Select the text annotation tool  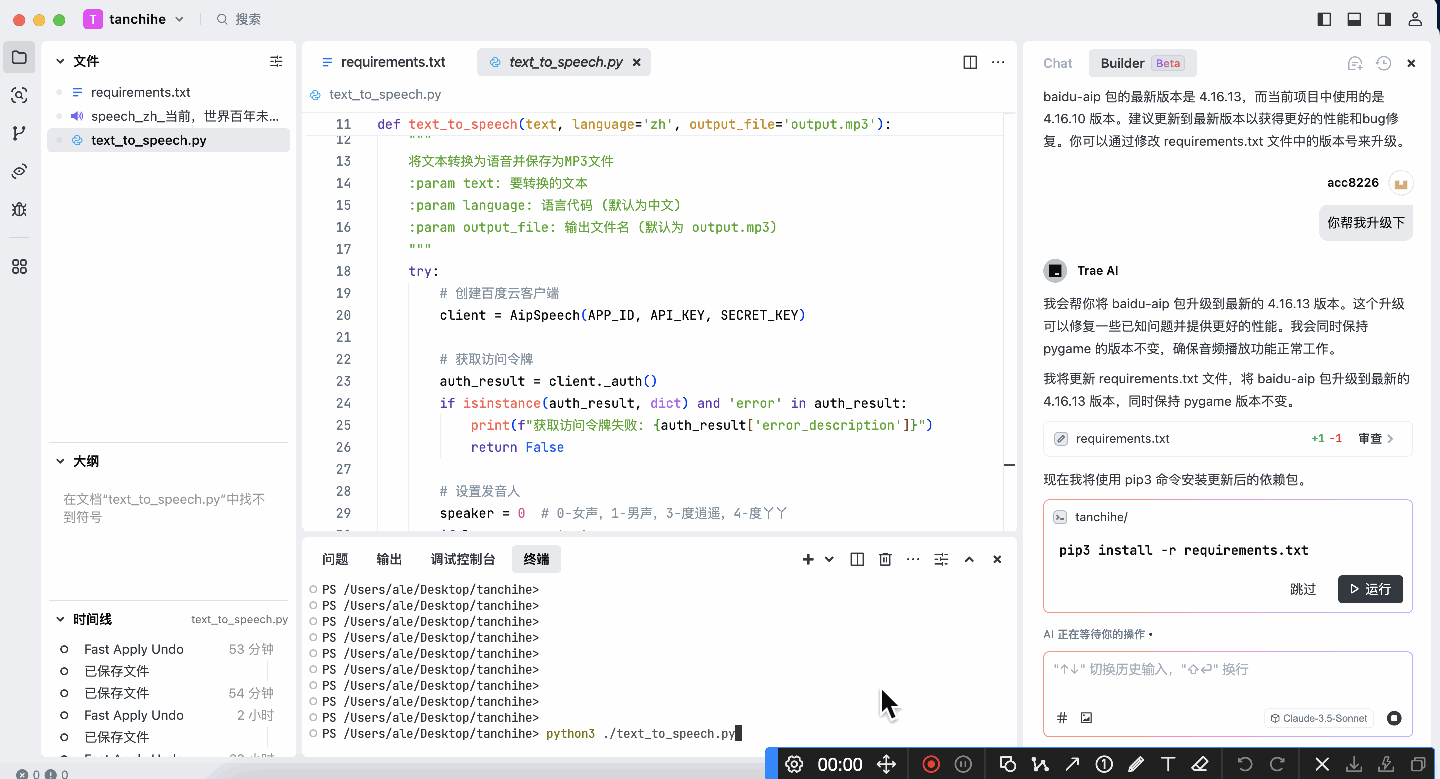(1167, 764)
